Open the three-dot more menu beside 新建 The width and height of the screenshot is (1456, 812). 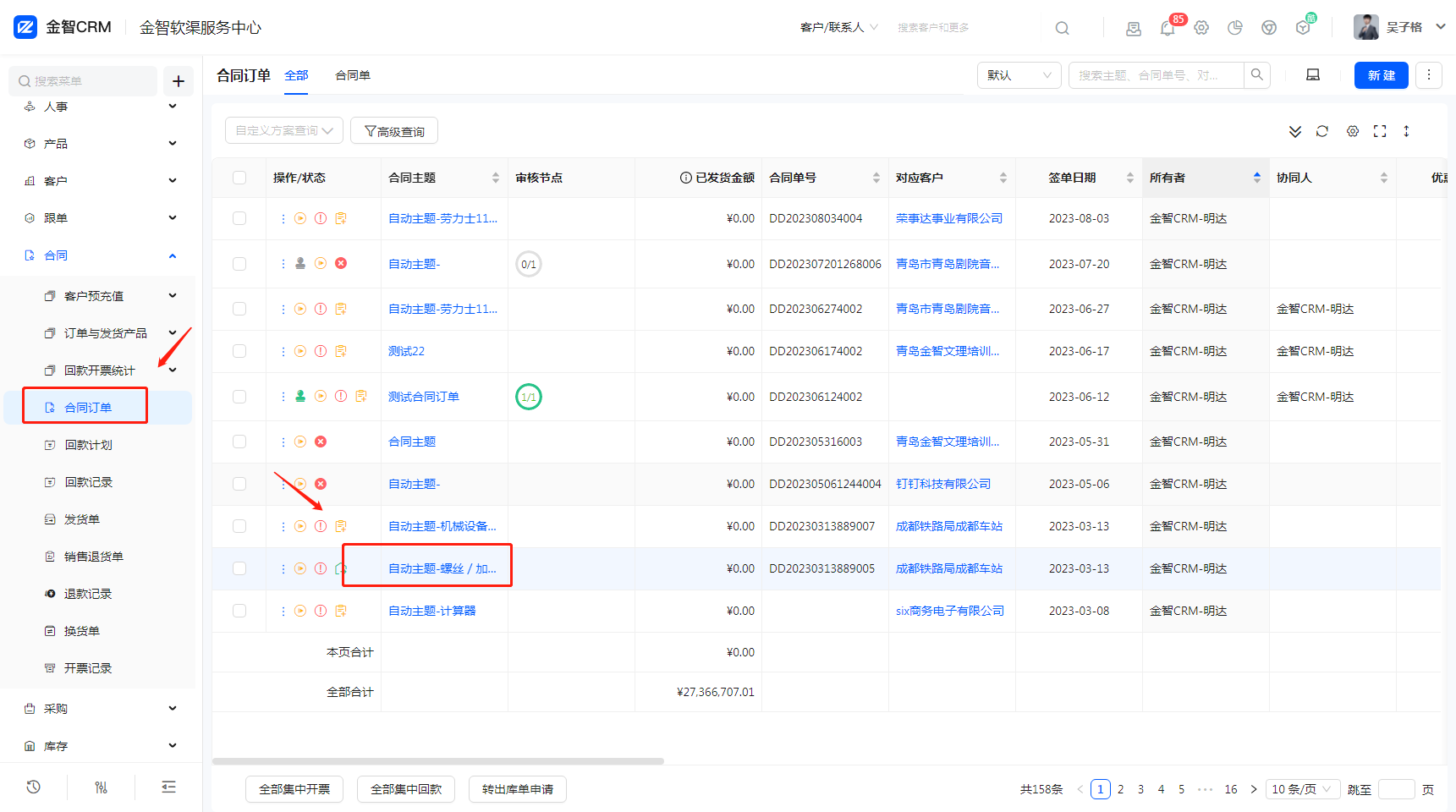(1429, 75)
